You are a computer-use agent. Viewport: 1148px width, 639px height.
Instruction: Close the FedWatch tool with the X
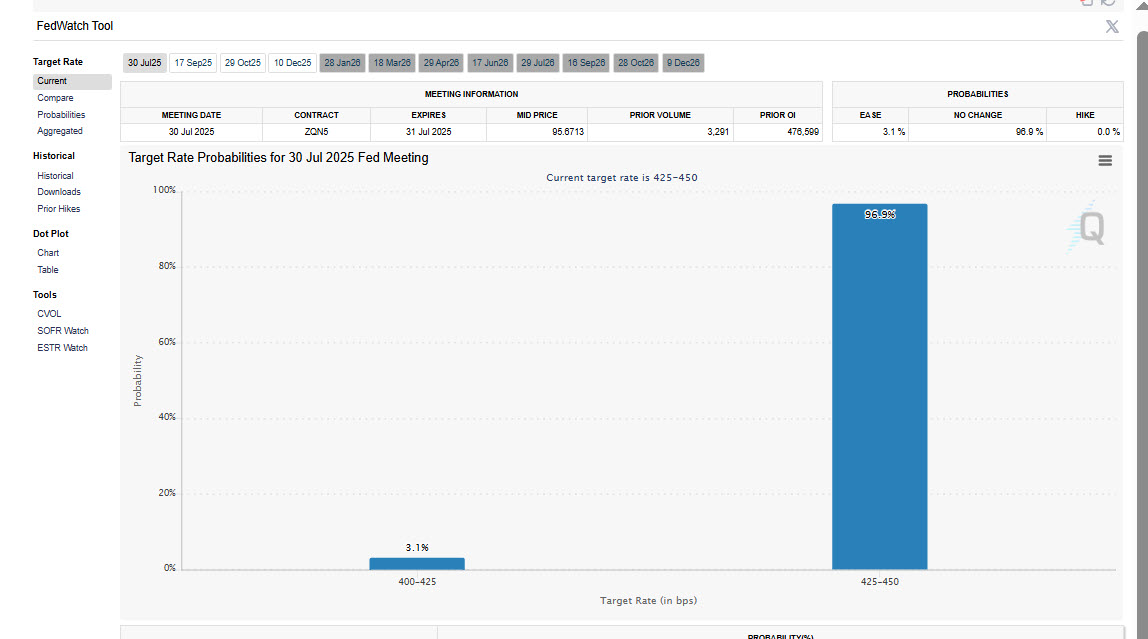point(1111,27)
